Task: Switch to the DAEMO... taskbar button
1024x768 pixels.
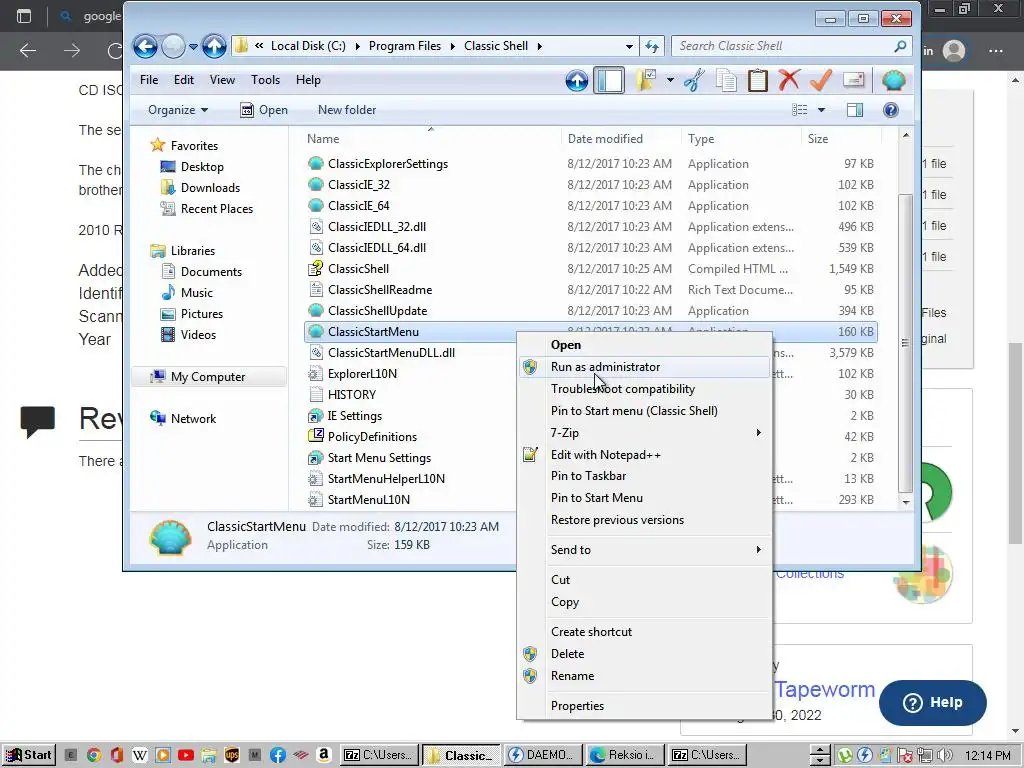Action: point(543,756)
